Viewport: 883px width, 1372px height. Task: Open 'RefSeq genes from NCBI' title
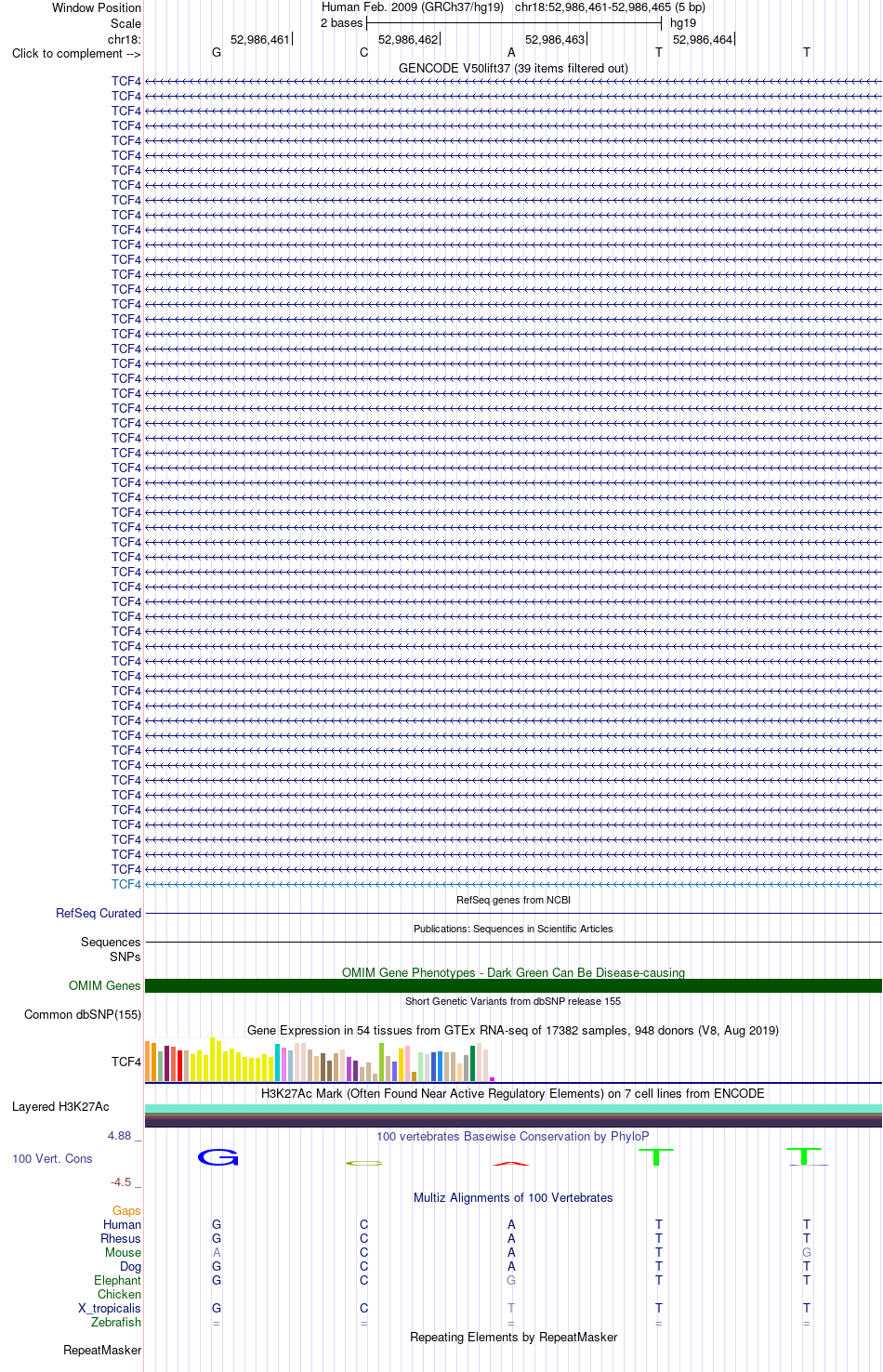[513, 900]
